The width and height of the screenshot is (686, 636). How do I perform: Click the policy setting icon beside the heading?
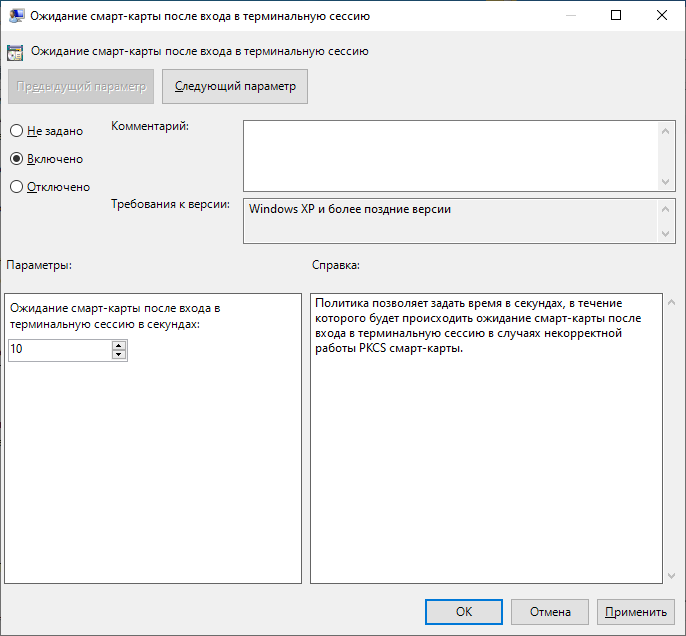click(15, 52)
